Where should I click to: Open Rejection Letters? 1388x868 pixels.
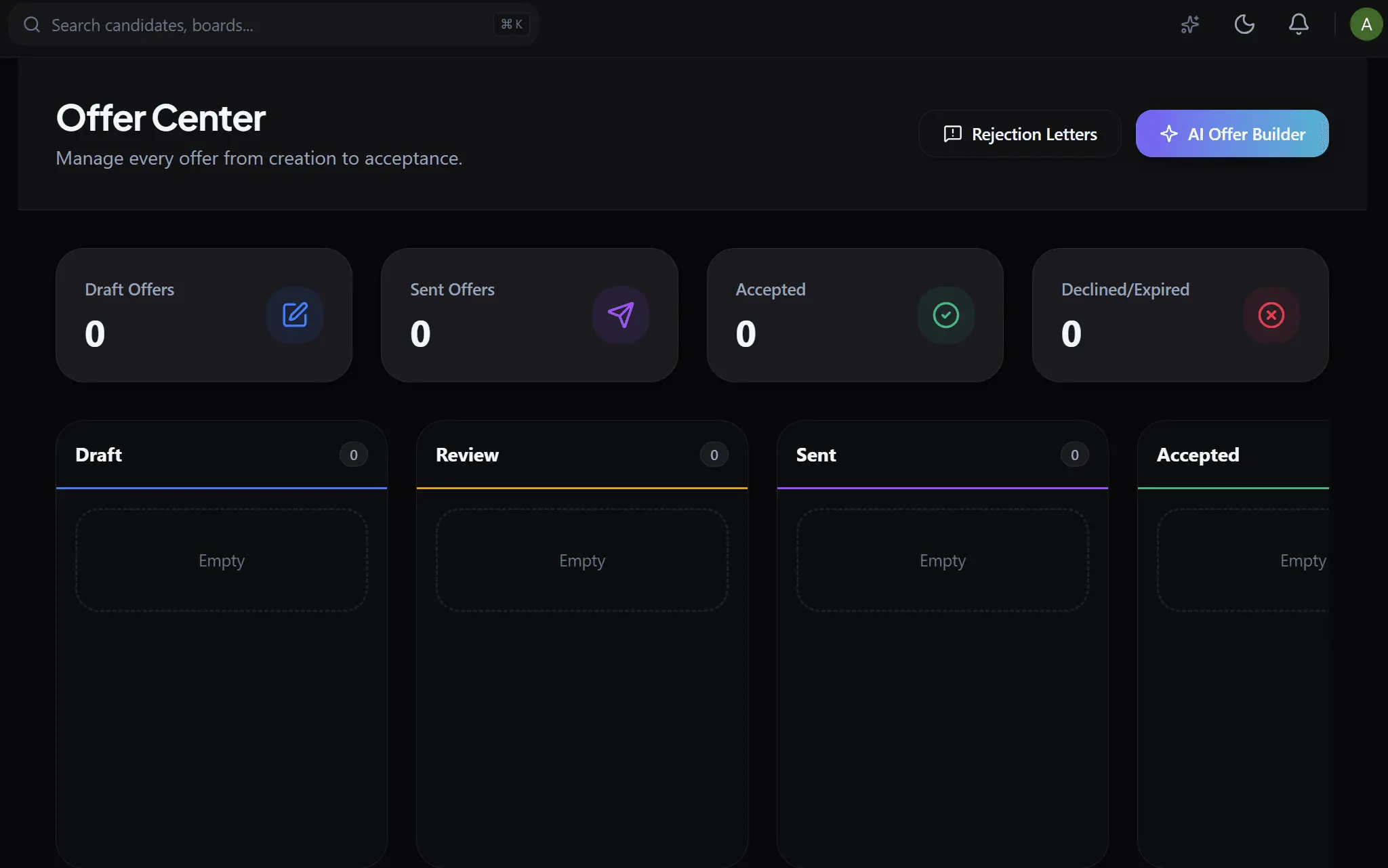[1020, 133]
